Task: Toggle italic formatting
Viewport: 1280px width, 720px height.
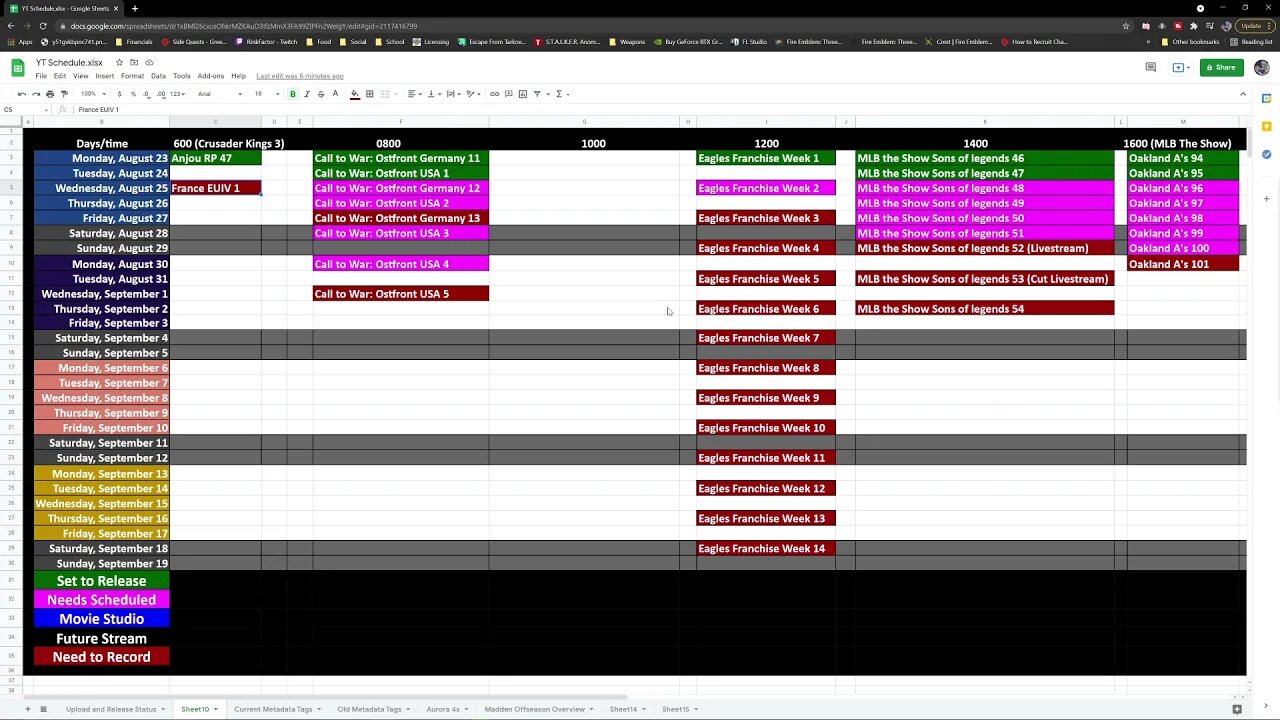Action: click(307, 94)
